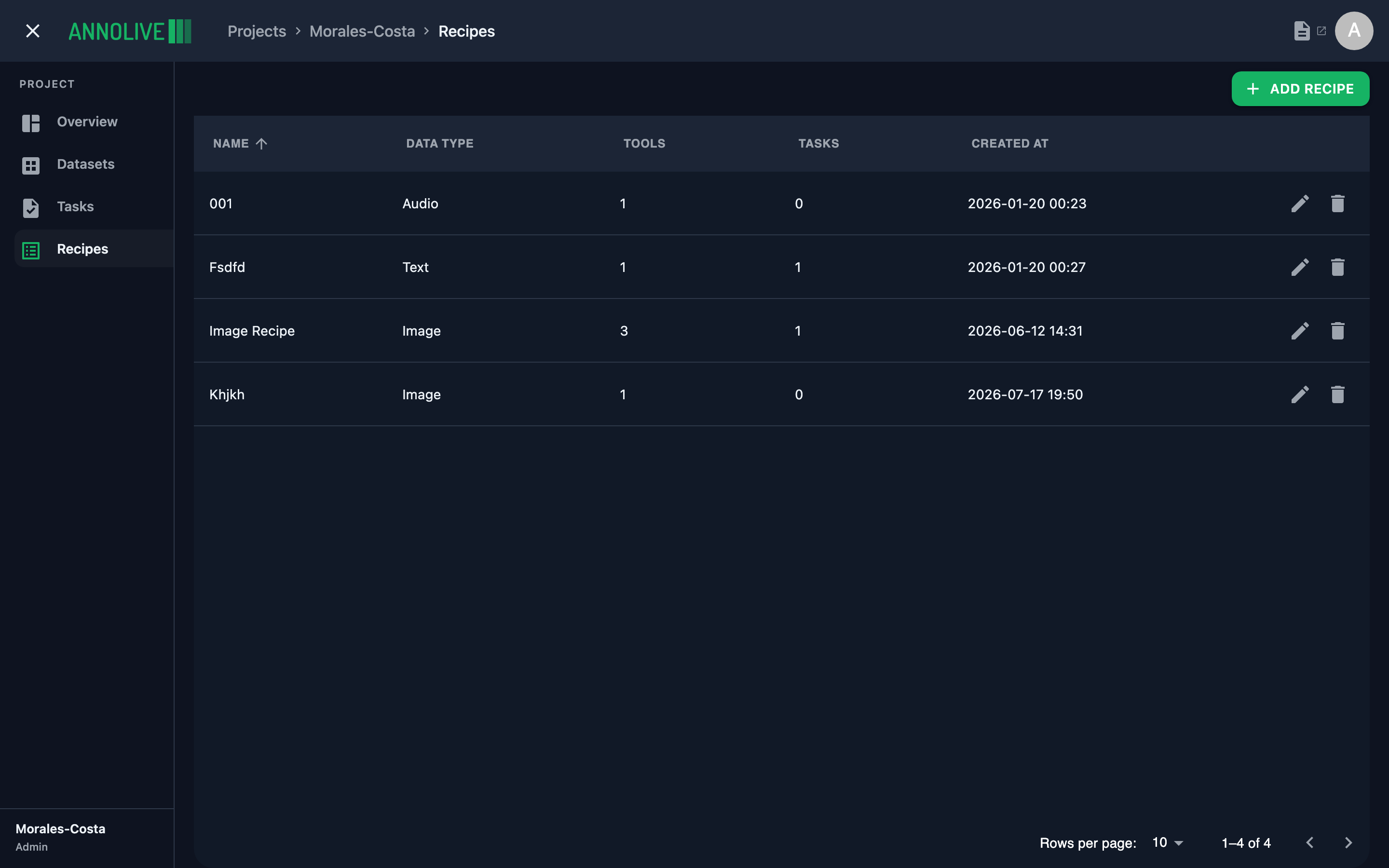Click the 2026-01-20 00:27 date
Viewport: 1389px width, 868px height.
(x=1026, y=267)
